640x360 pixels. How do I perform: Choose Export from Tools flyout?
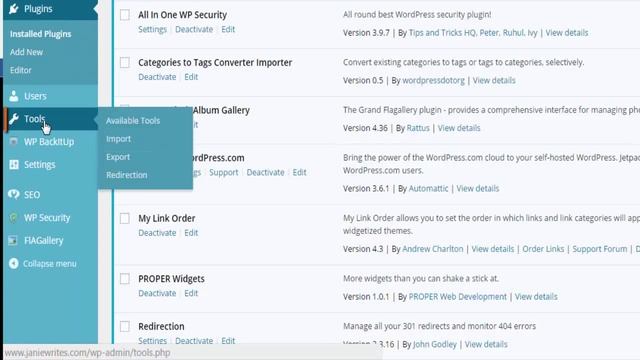coord(118,157)
